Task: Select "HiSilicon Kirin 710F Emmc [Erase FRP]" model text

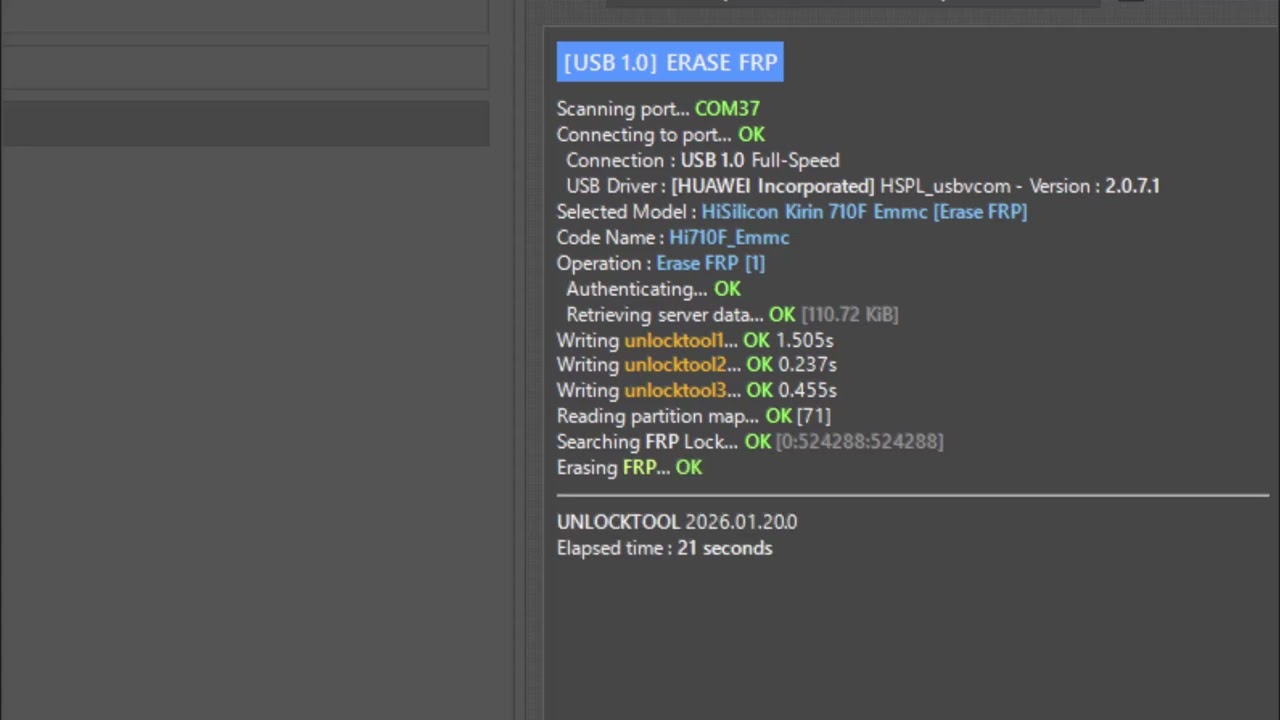Action: pyautogui.click(x=864, y=212)
